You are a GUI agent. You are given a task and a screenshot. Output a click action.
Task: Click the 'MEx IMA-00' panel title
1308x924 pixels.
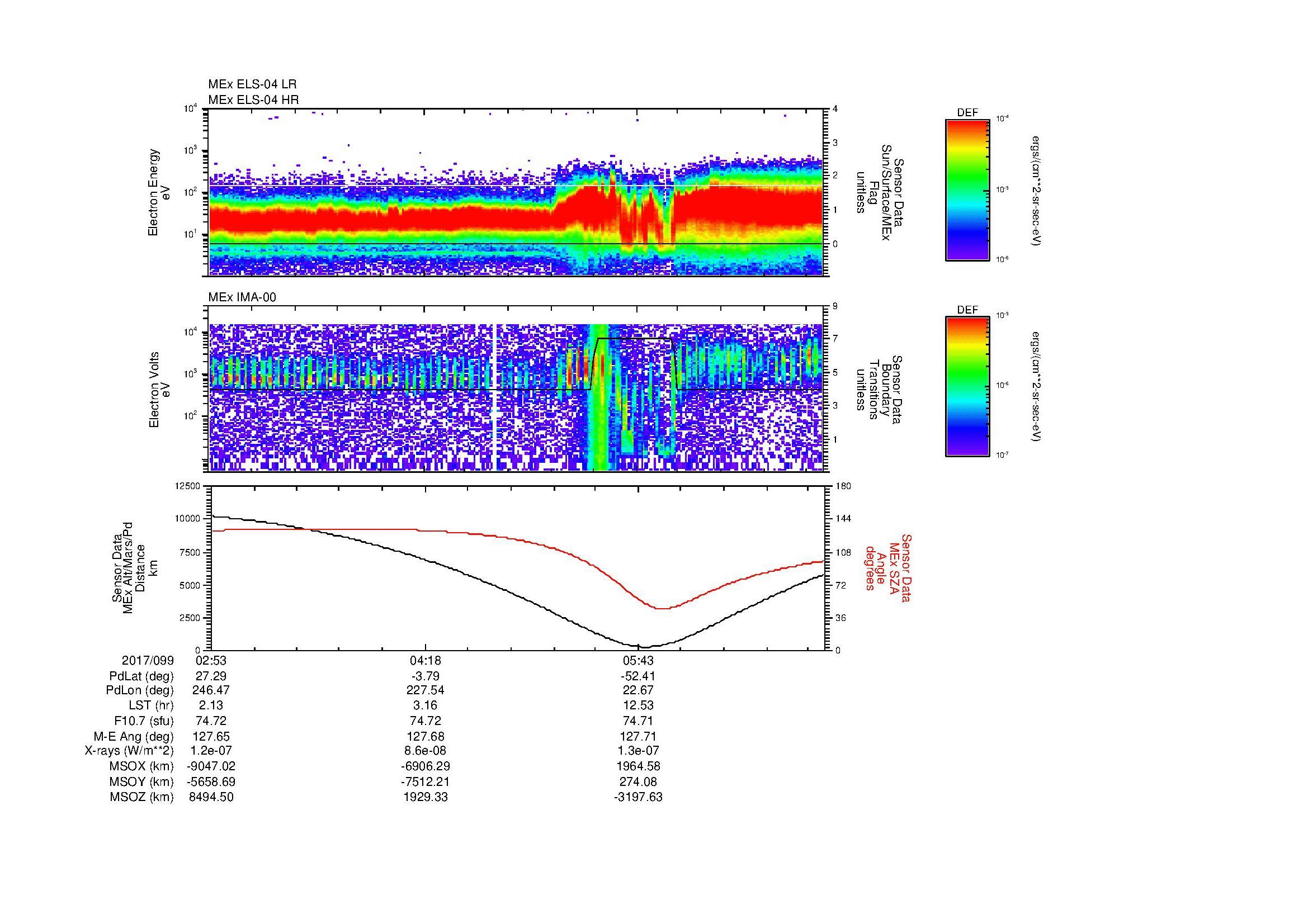[242, 297]
